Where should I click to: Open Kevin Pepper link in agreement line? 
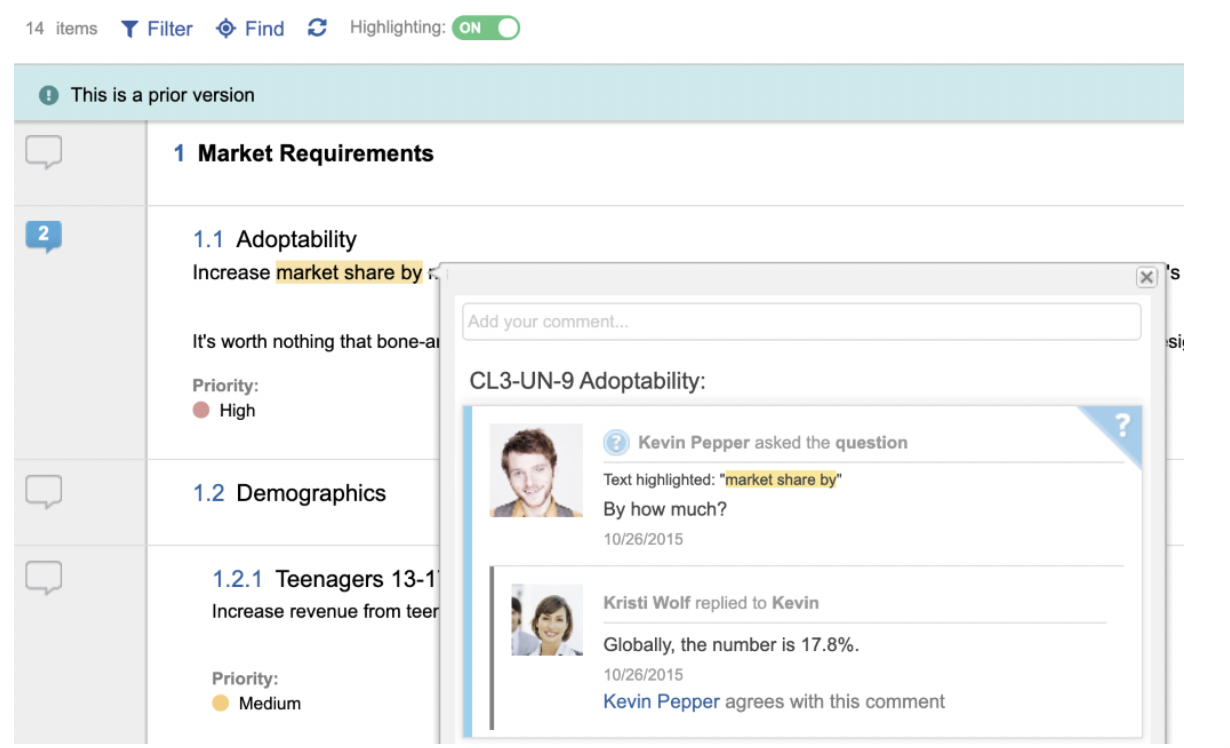tap(661, 702)
